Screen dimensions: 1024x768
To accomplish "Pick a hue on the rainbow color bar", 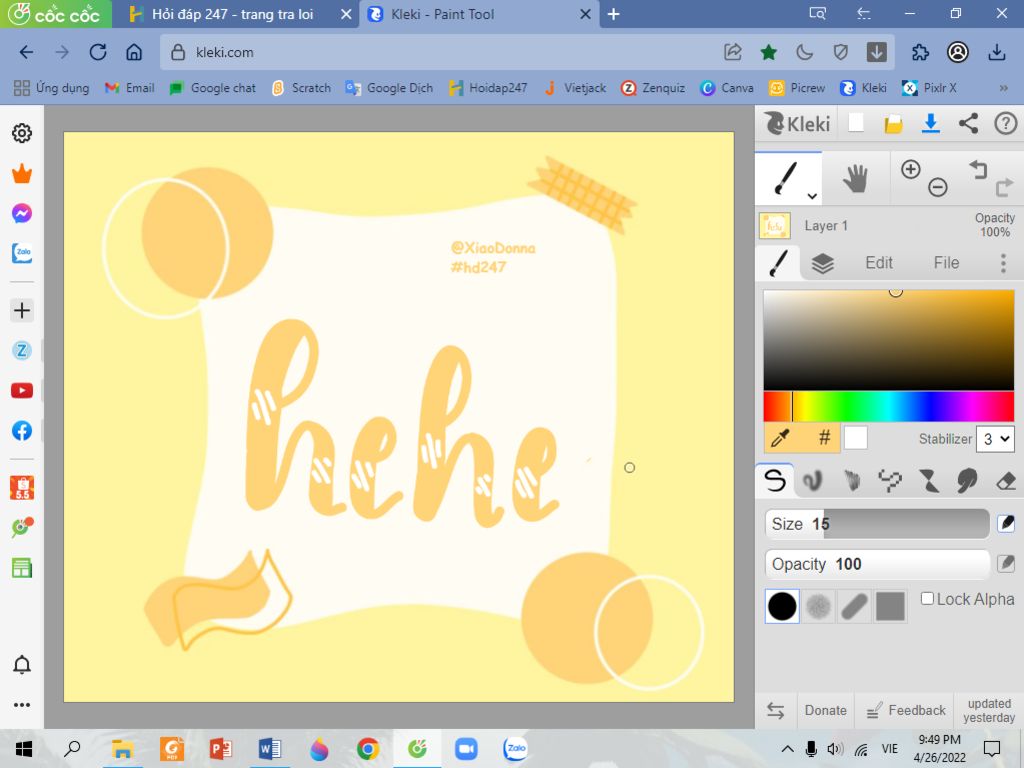I will coord(889,406).
